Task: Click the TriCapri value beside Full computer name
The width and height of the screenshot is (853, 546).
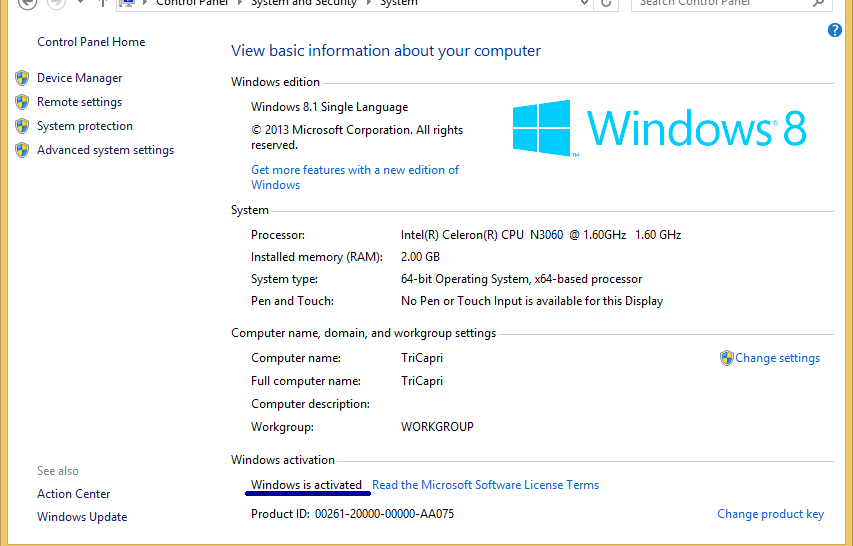Action: click(422, 381)
